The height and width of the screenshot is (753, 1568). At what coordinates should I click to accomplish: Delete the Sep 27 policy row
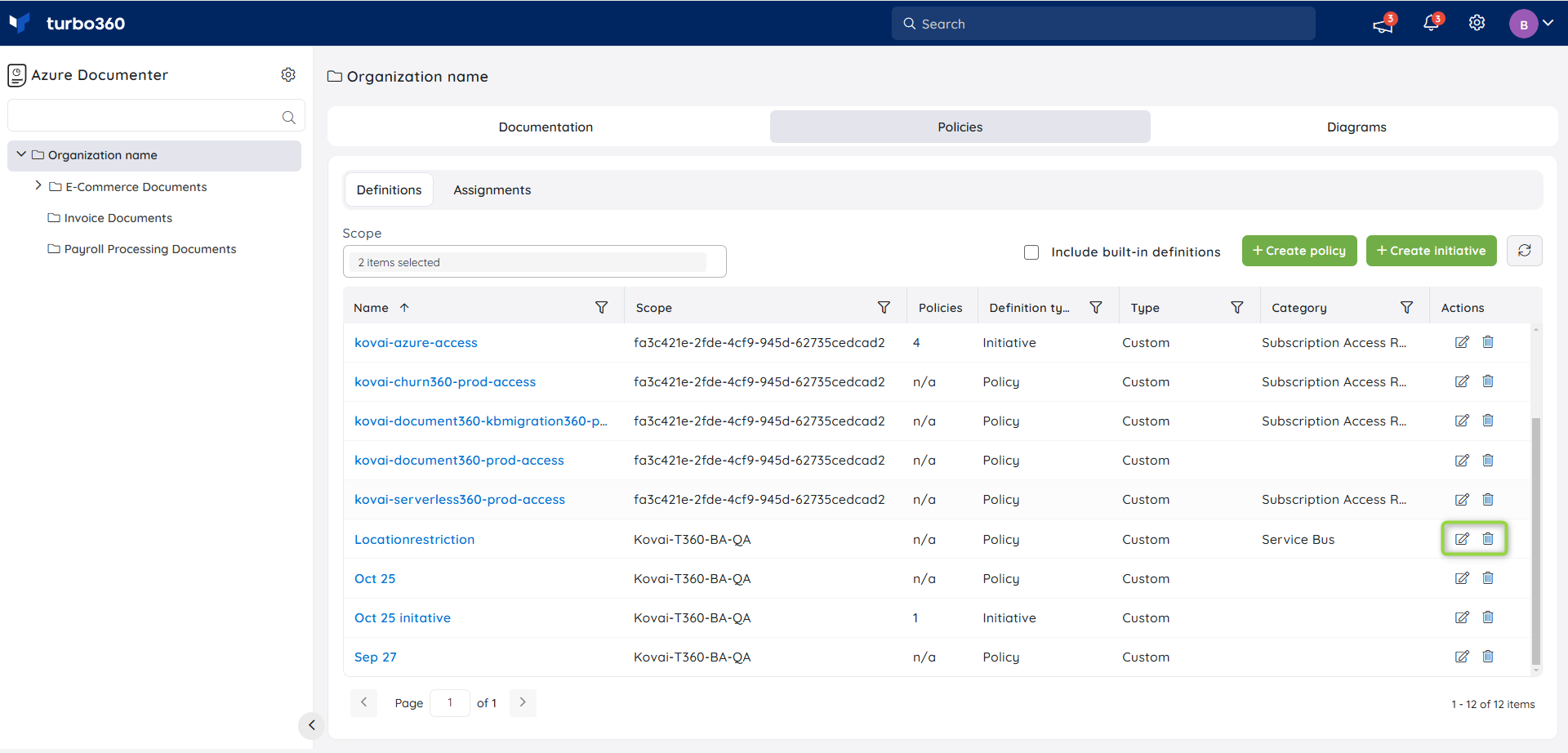[x=1488, y=657]
